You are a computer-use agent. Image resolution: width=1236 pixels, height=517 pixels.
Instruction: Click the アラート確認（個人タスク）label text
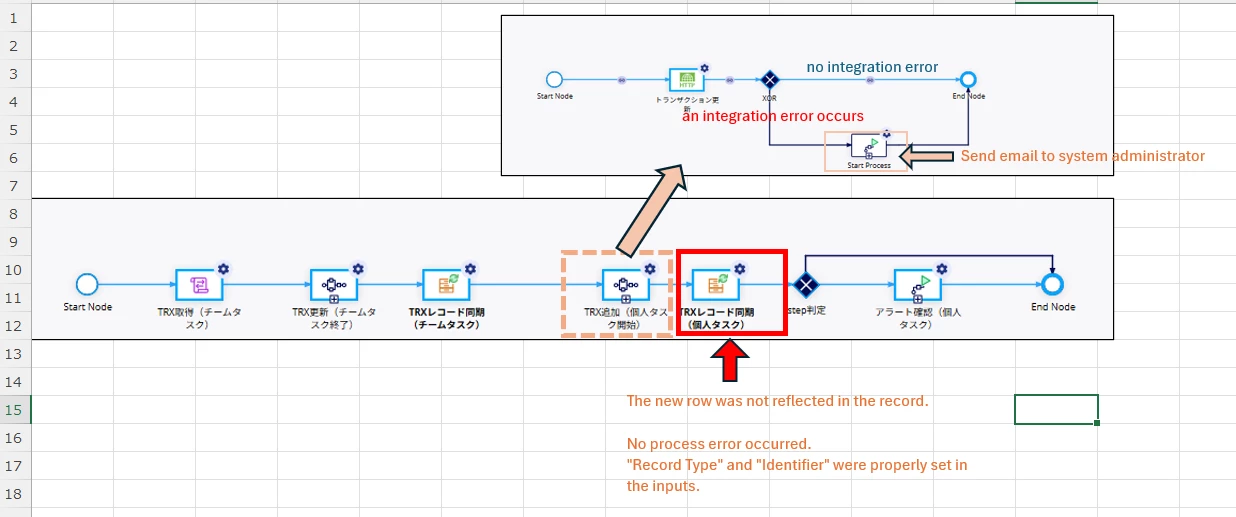pyautogui.click(x=917, y=317)
